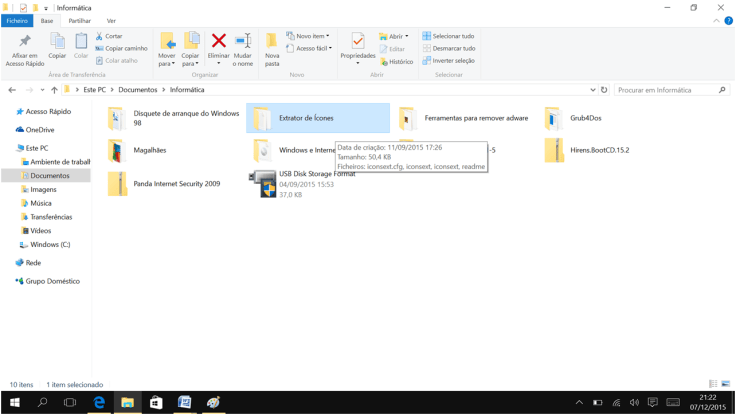Click Afixar em Acesso Rápido pin icon

25,42
